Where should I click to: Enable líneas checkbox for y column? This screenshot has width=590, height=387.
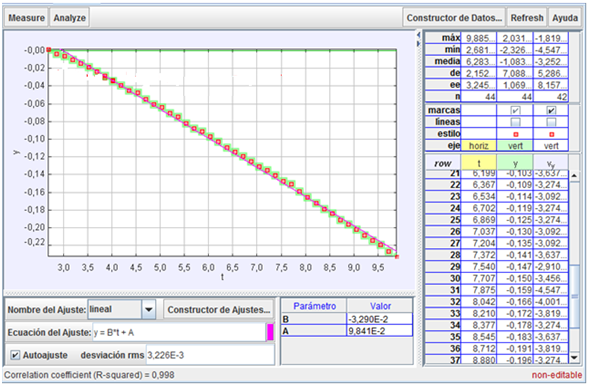pyautogui.click(x=515, y=122)
